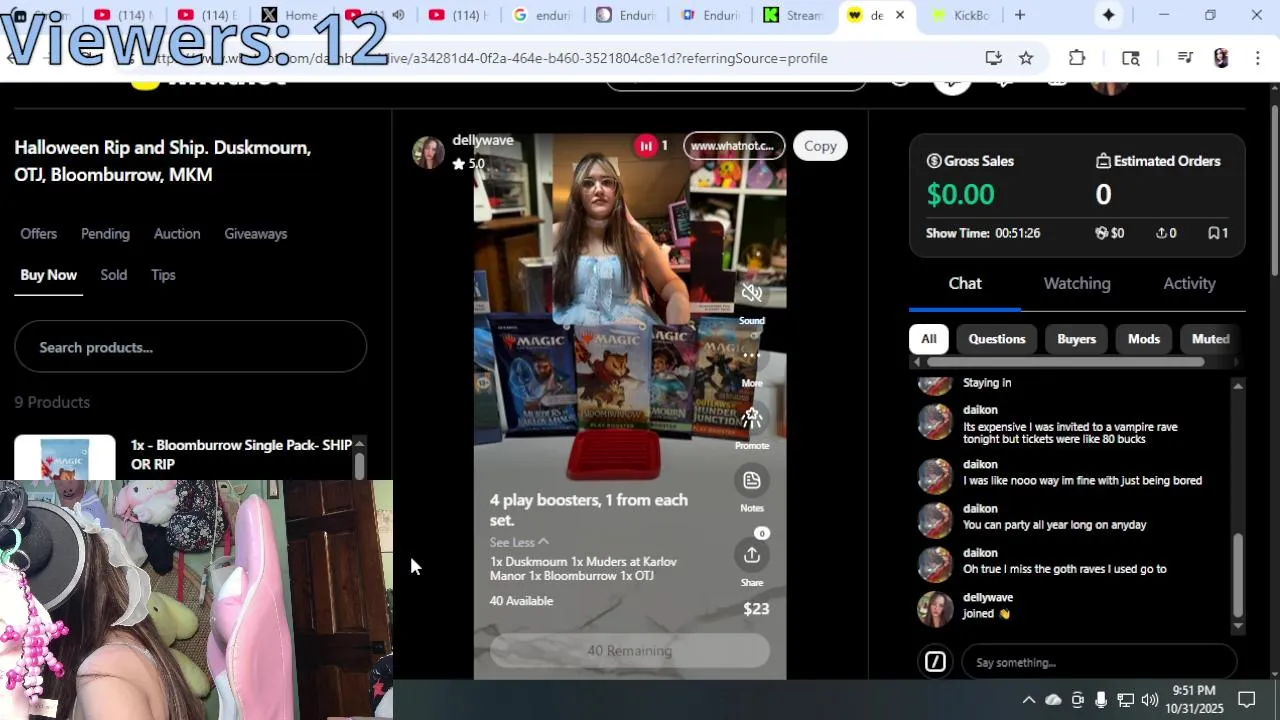Click the taskbar microphone icon

pyautogui.click(x=1101, y=700)
